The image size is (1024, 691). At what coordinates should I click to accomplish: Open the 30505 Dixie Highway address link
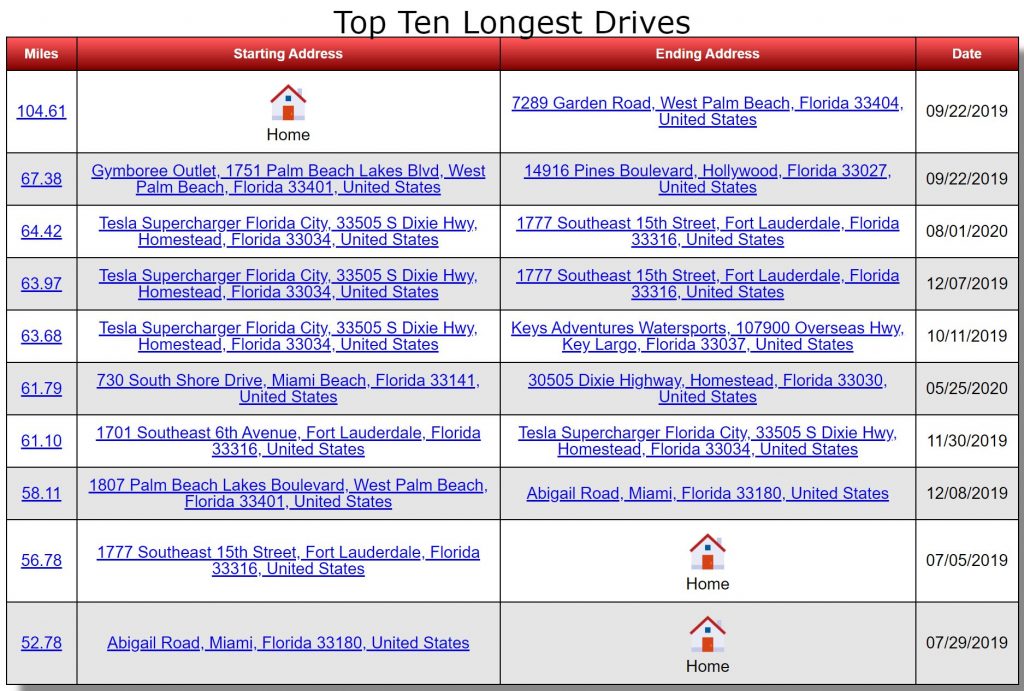[x=707, y=389]
